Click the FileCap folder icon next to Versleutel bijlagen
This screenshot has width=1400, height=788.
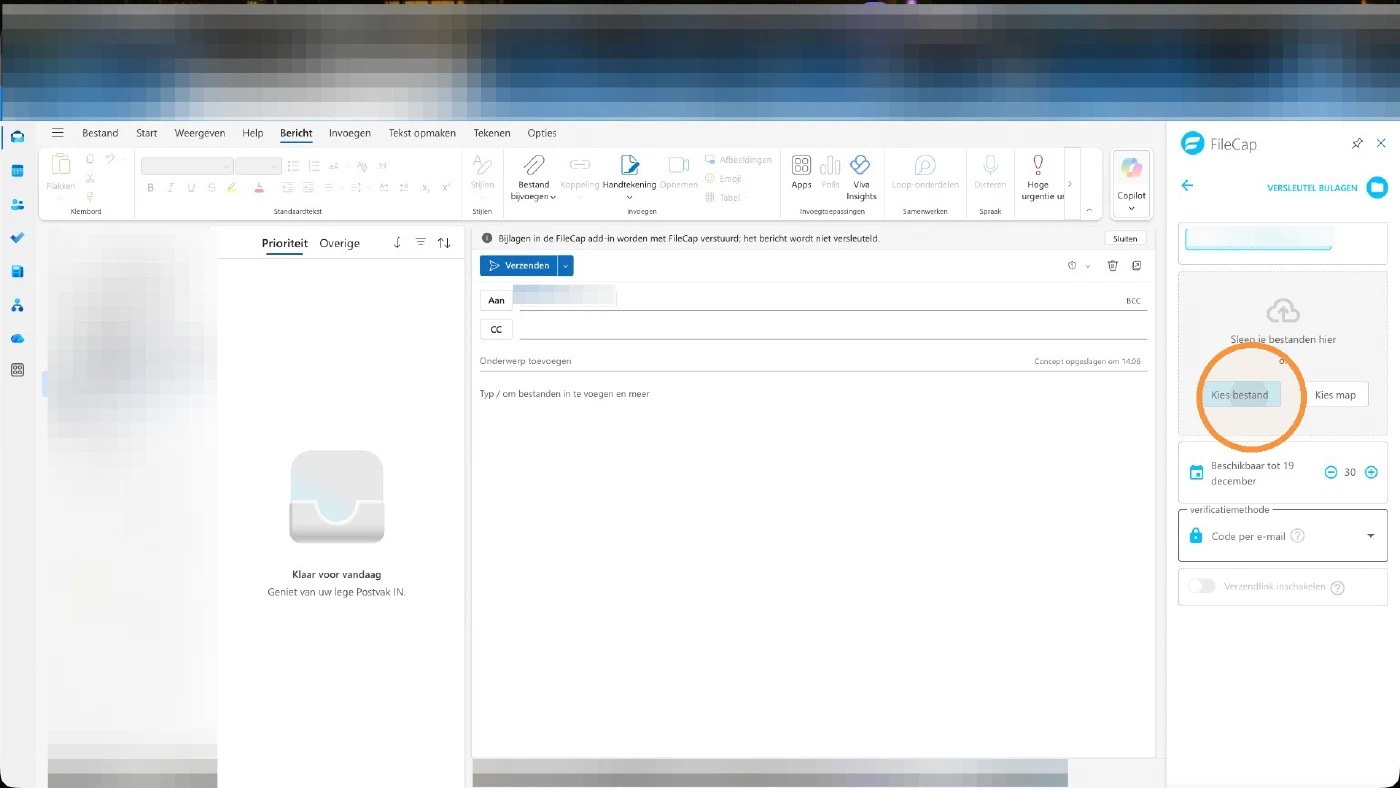coord(1377,187)
